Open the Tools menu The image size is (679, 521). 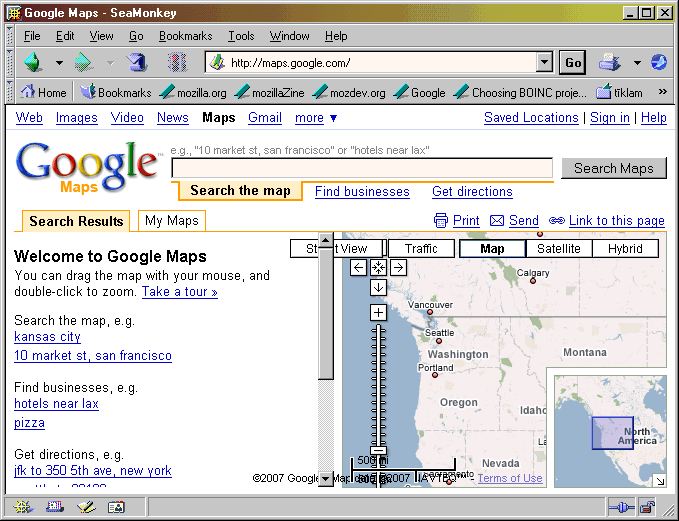[x=241, y=36]
